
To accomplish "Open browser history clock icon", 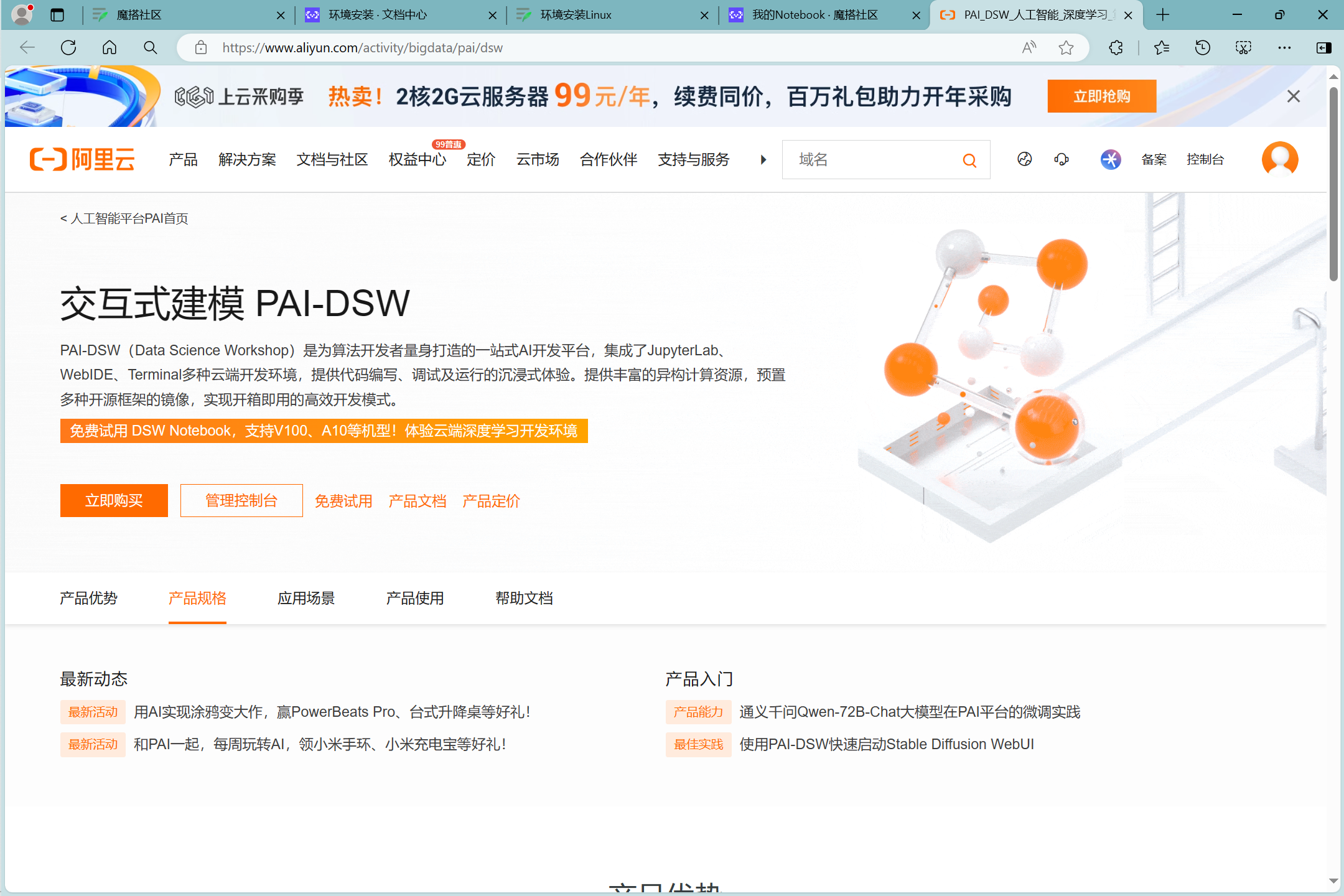I will click(x=1202, y=48).
